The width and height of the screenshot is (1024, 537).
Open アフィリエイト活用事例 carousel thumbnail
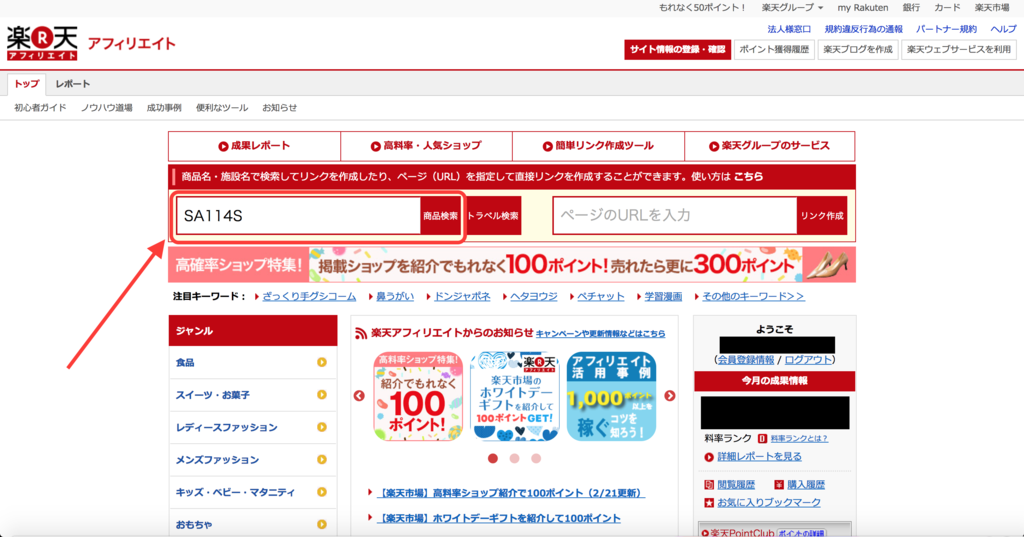click(611, 396)
